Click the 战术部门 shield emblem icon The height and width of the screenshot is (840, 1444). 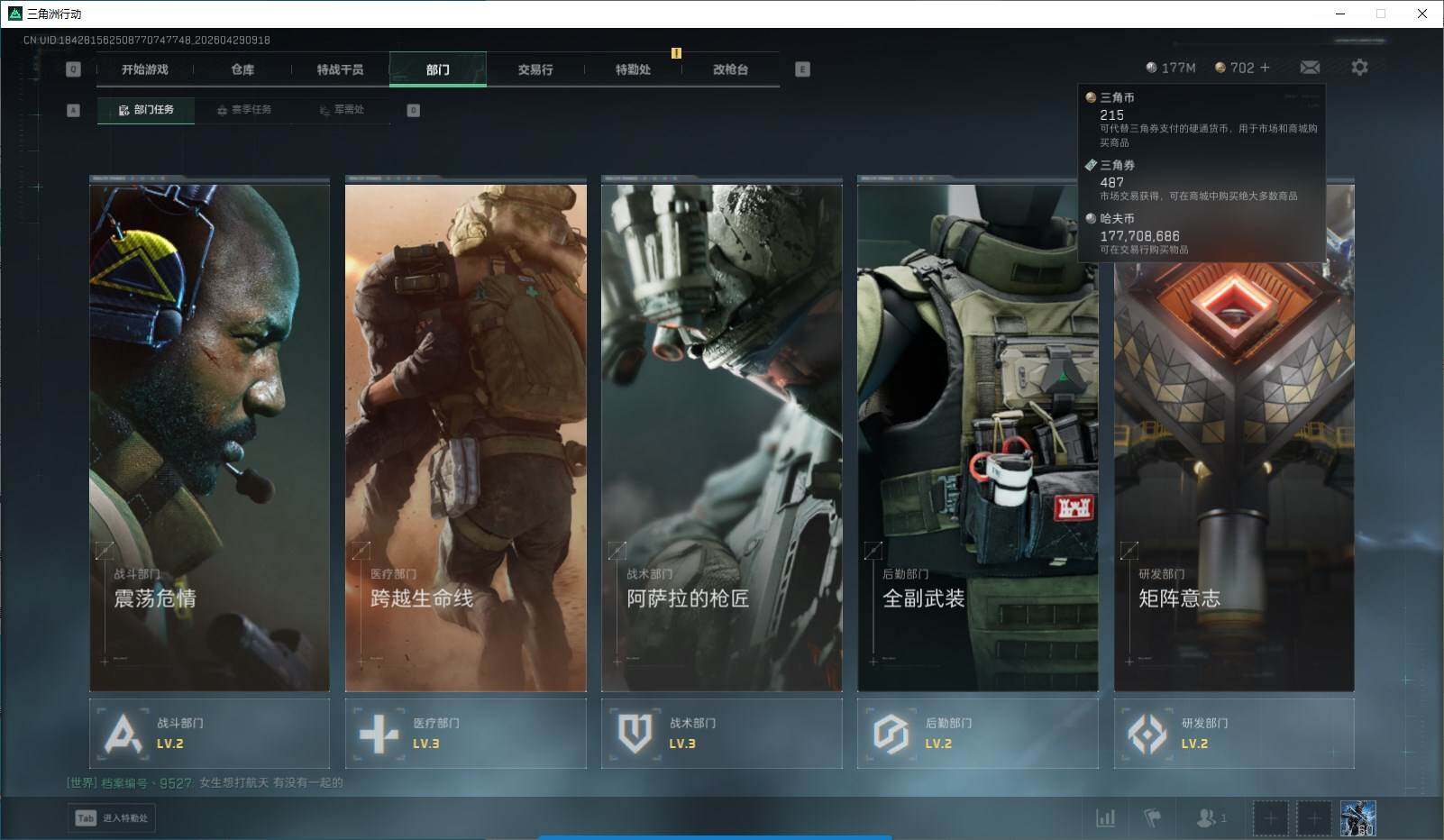(x=635, y=734)
